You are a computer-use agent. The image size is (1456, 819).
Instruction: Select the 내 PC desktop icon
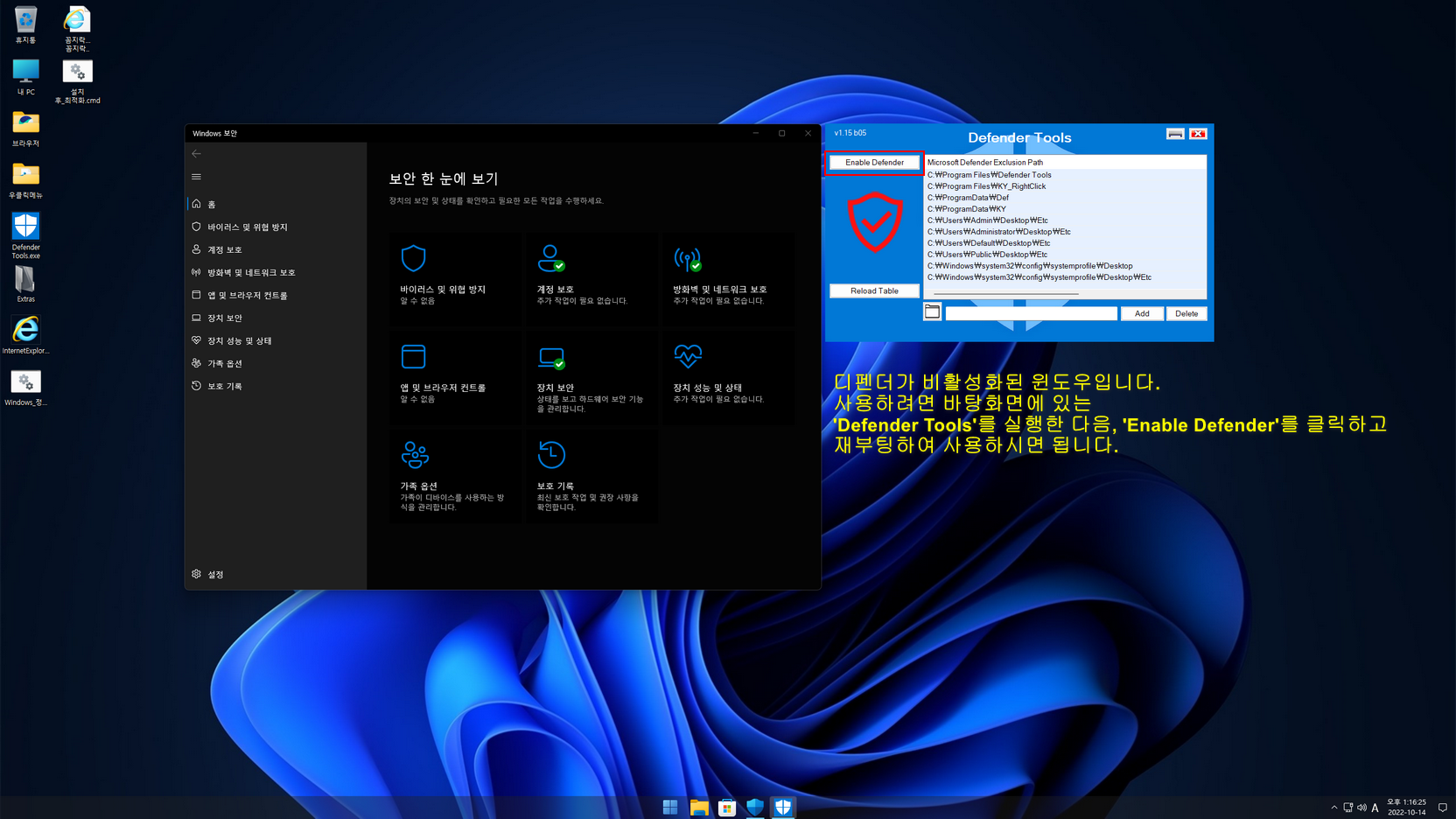25,77
